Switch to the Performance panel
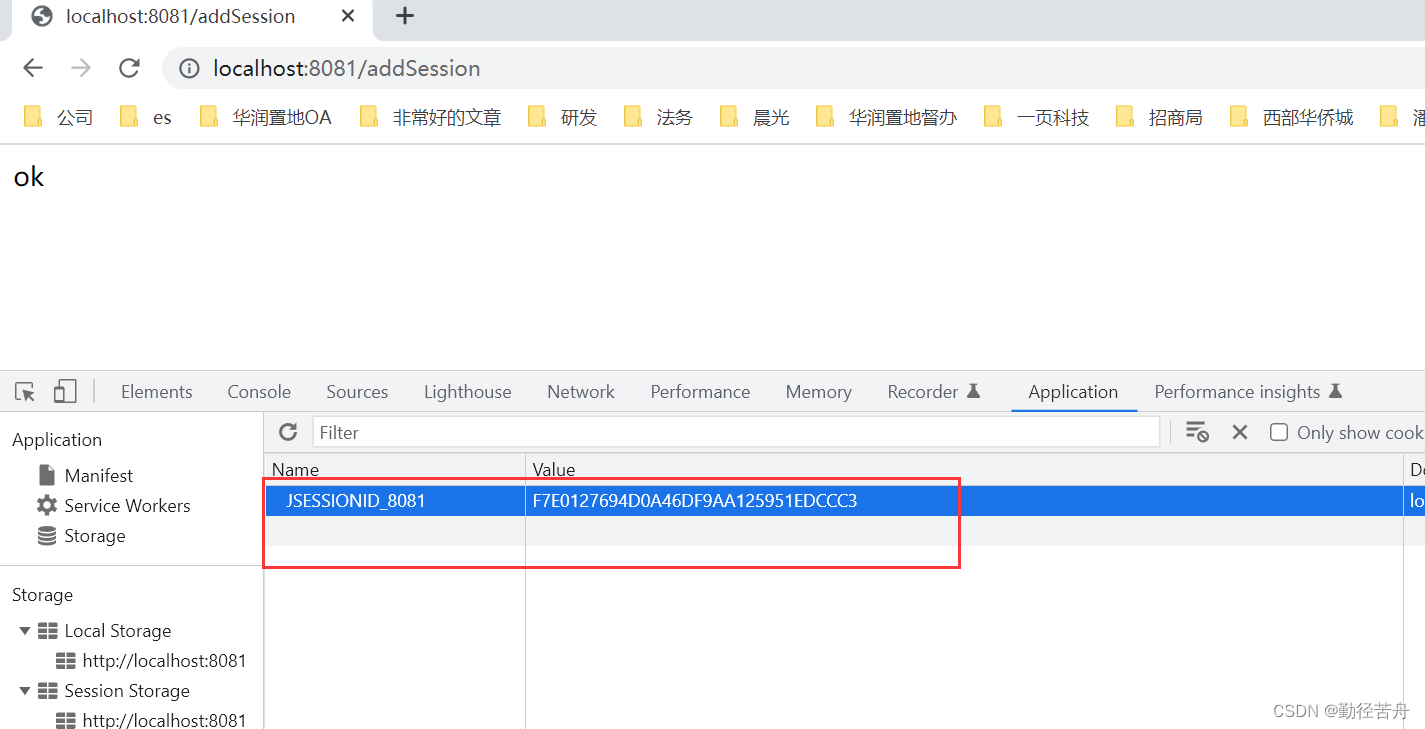Viewport: 1425px width, 729px height. pos(700,392)
